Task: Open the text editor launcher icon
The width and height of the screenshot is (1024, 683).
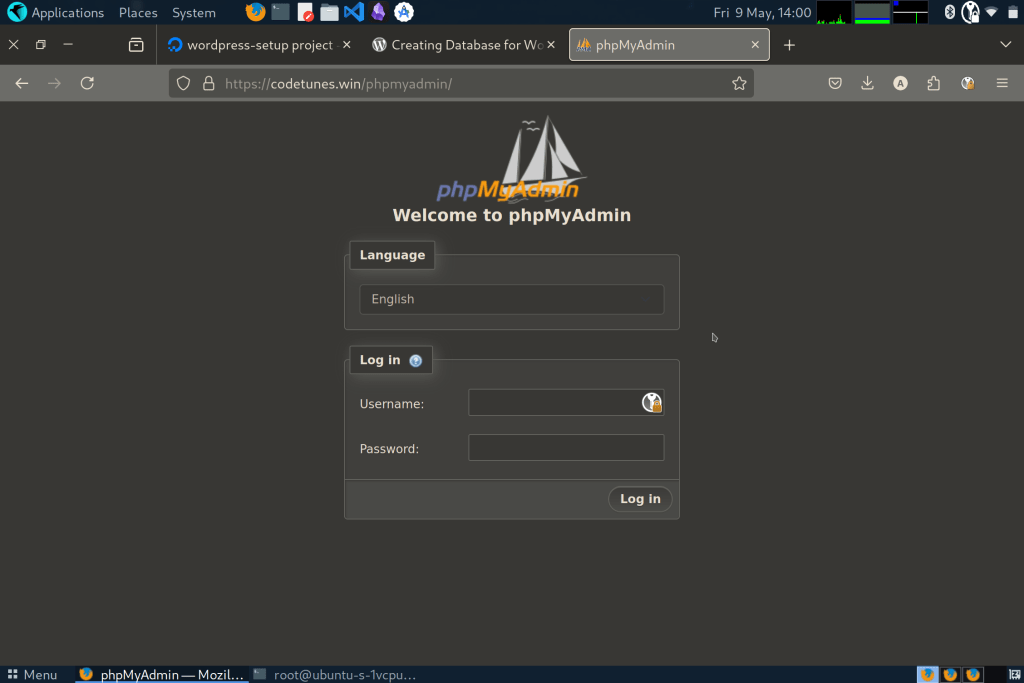Action: [x=305, y=12]
